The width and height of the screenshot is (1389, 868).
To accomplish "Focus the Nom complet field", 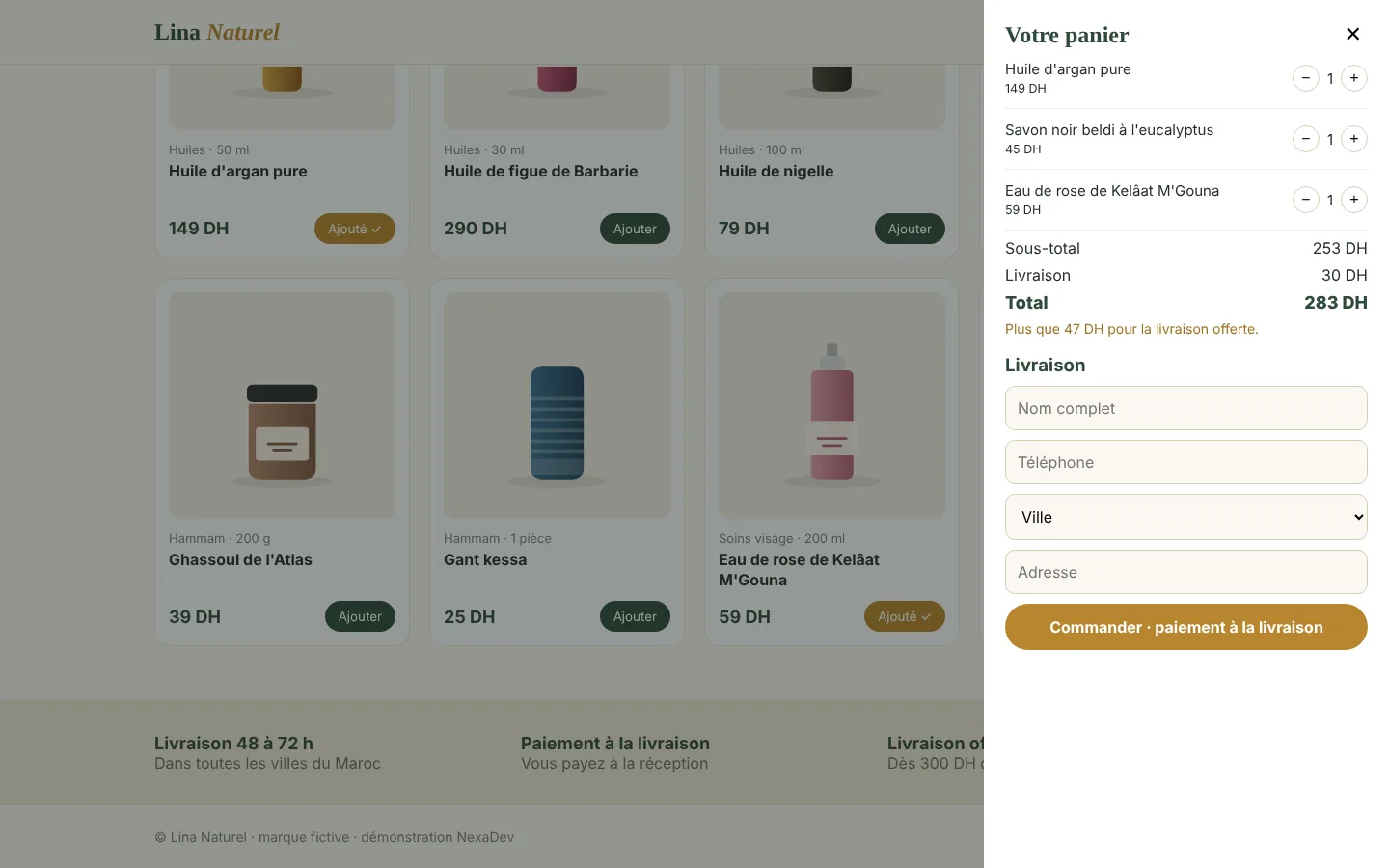I will [x=1185, y=408].
